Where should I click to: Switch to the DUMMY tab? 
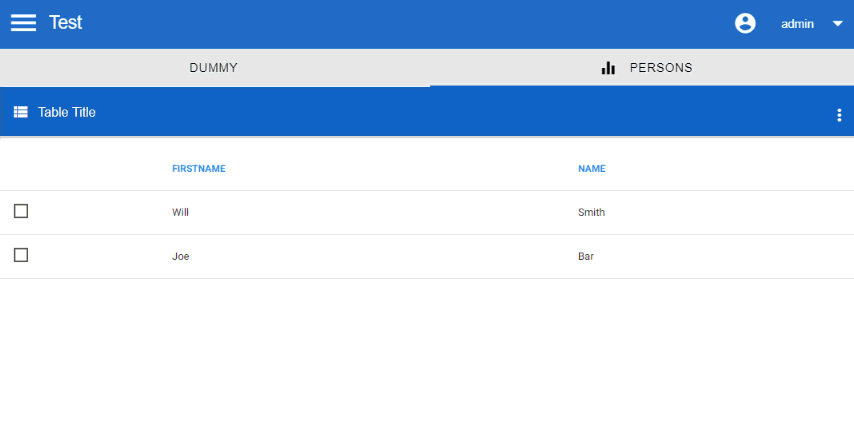coord(214,68)
